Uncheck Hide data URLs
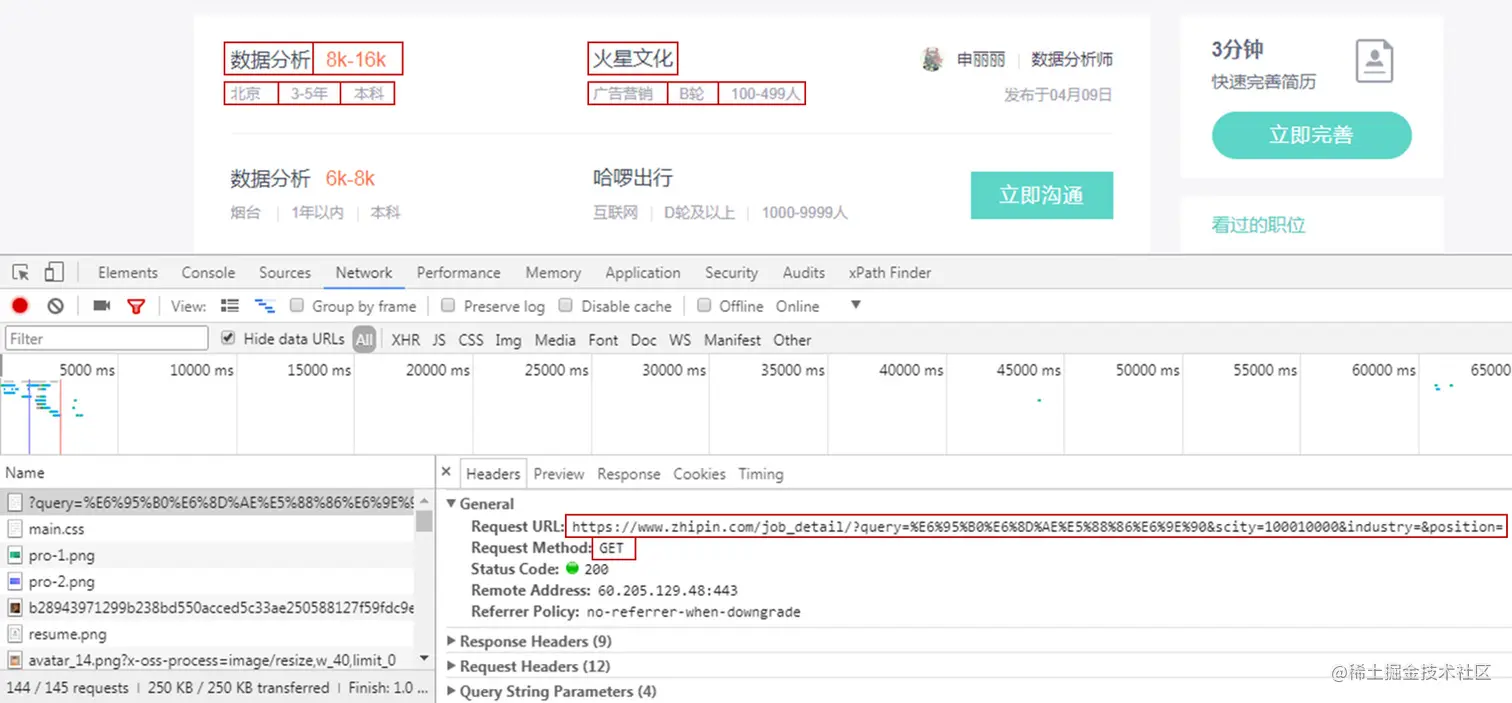This screenshot has width=1512, height=703. pyautogui.click(x=228, y=338)
